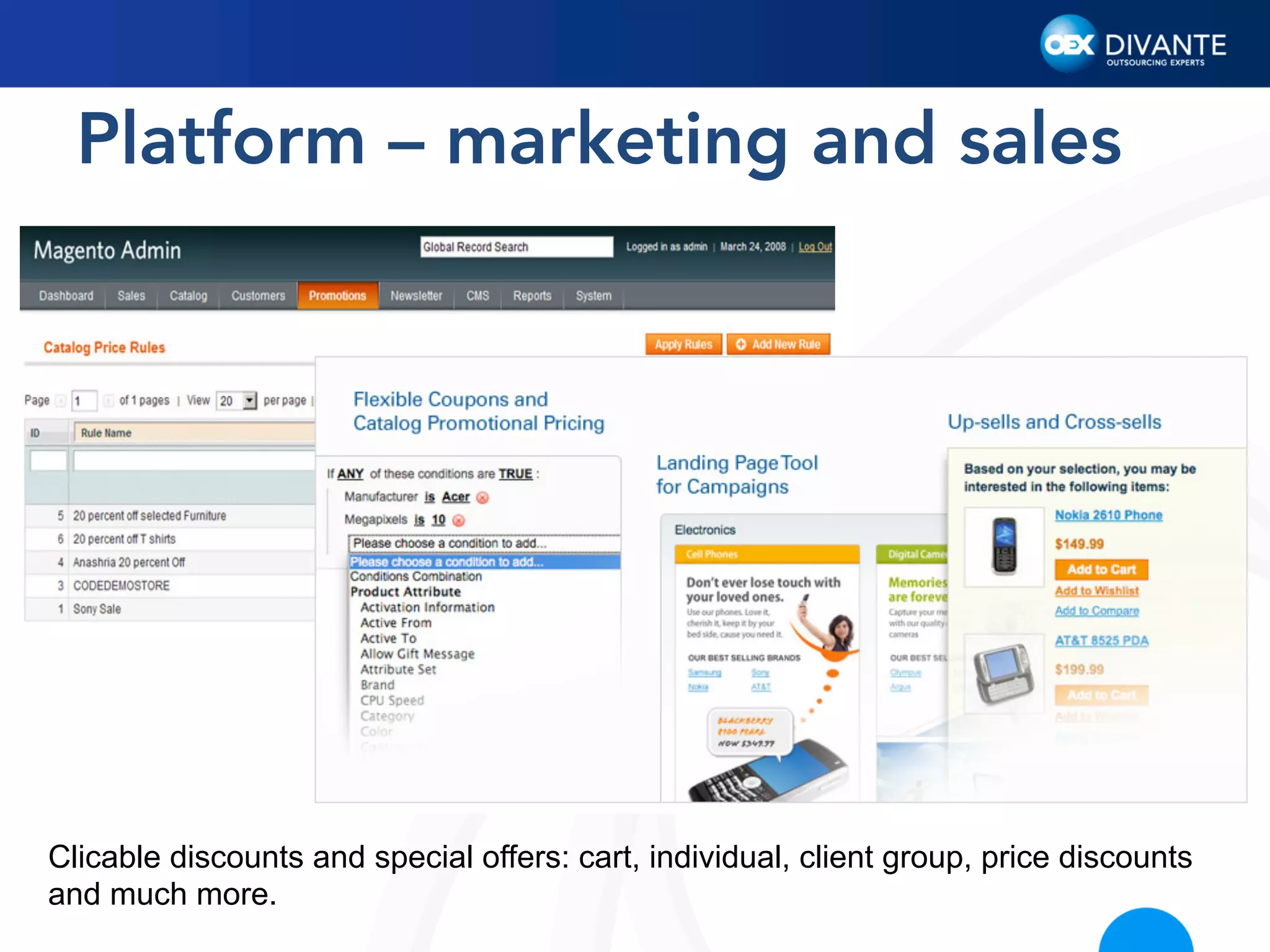The width and height of the screenshot is (1270, 952).
Task: Click the Apply Rules button
Action: click(x=683, y=345)
